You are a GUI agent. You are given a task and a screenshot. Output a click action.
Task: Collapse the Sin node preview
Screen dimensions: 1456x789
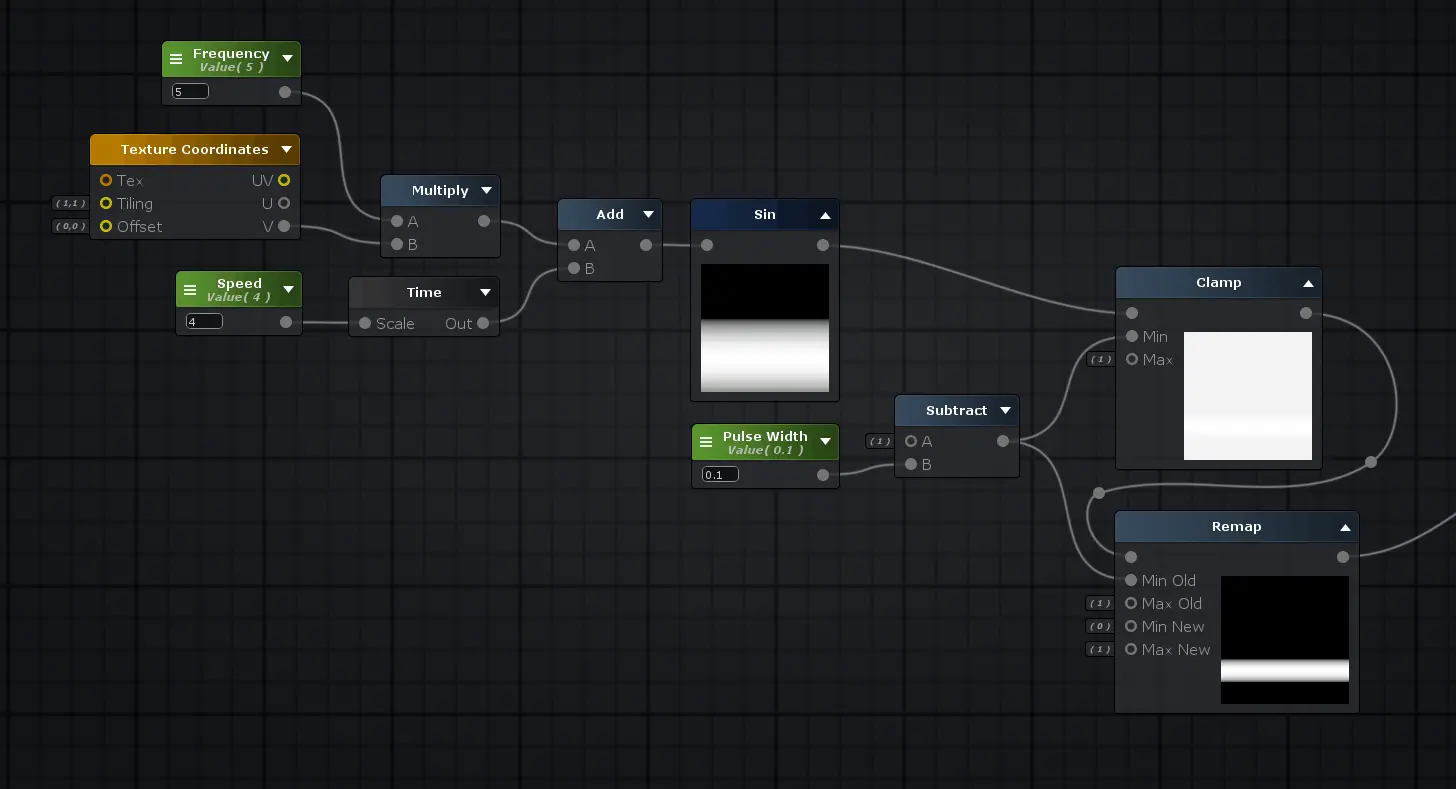click(825, 215)
